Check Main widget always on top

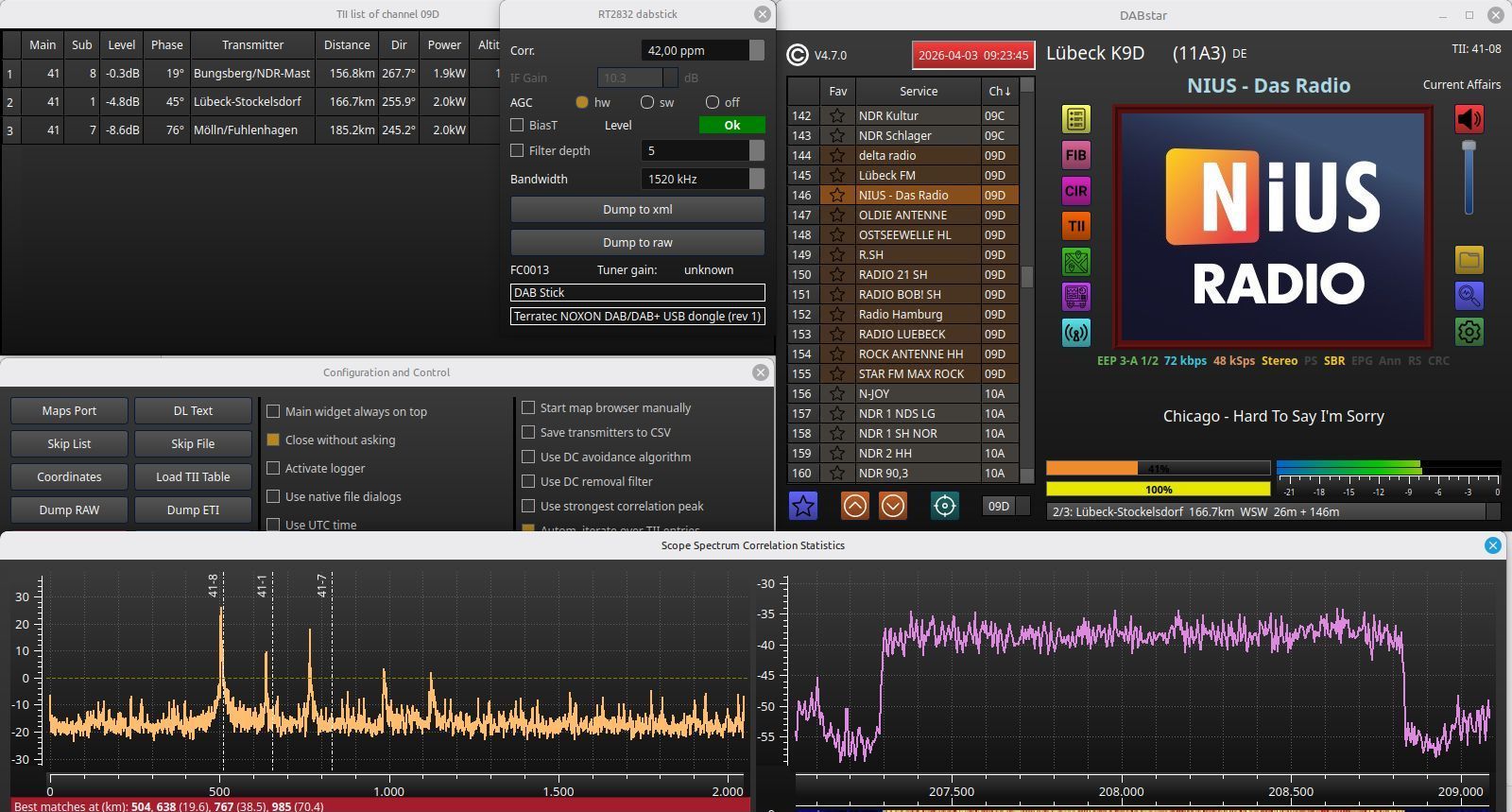point(273,411)
